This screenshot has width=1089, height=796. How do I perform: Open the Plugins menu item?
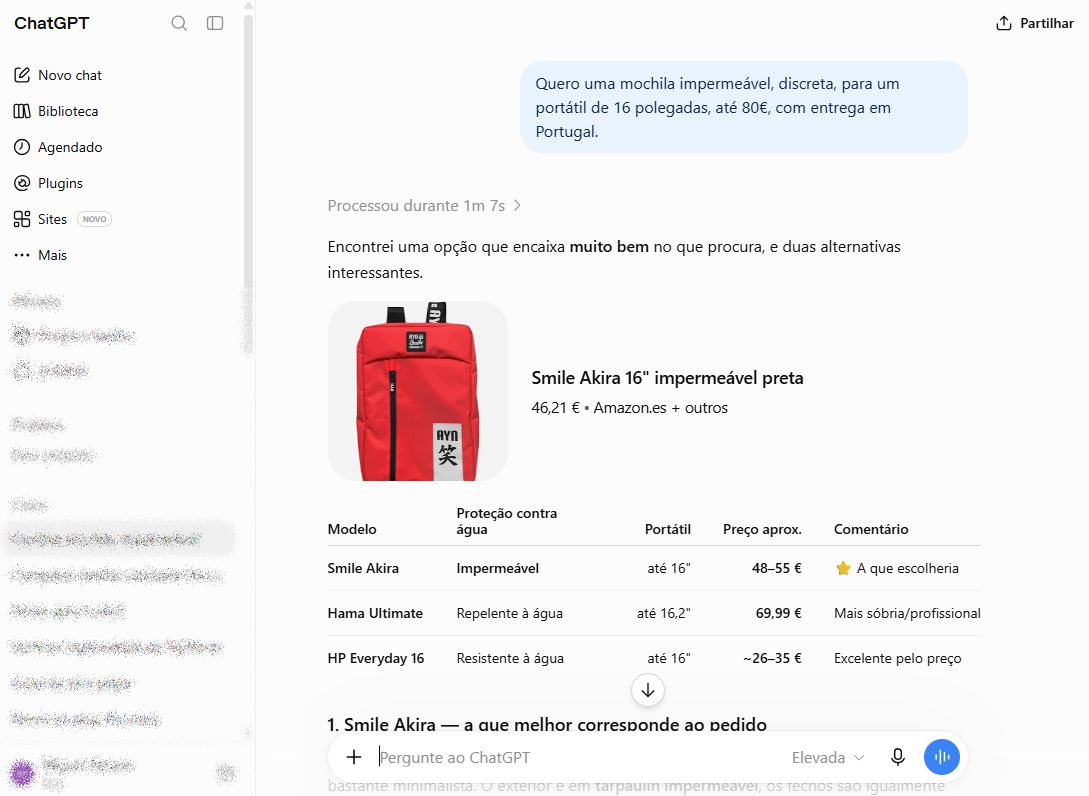pyautogui.click(x=60, y=183)
